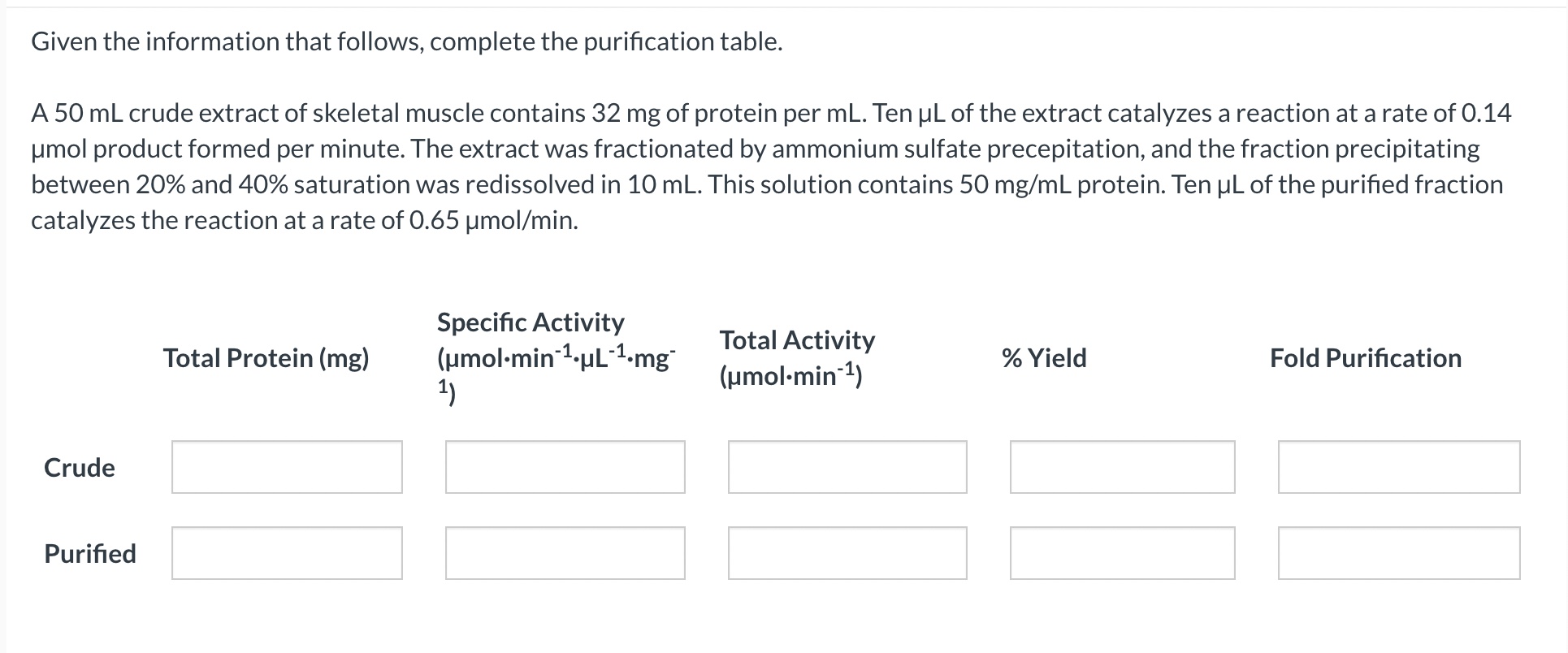The height and width of the screenshot is (653, 1568).
Task: Click the "Total Activity" column header text
Action: (x=797, y=340)
